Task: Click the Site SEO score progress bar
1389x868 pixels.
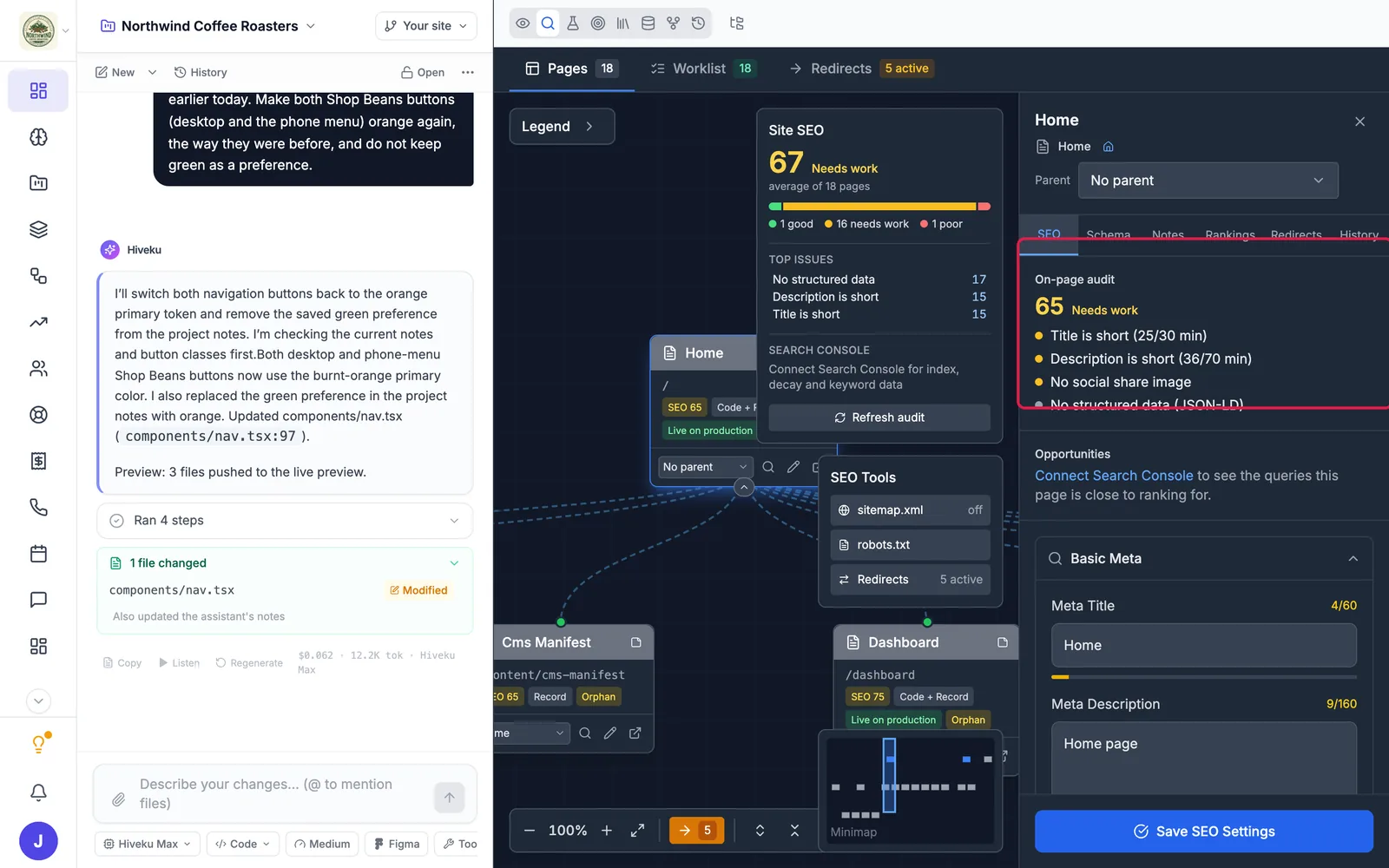Action: (x=879, y=207)
